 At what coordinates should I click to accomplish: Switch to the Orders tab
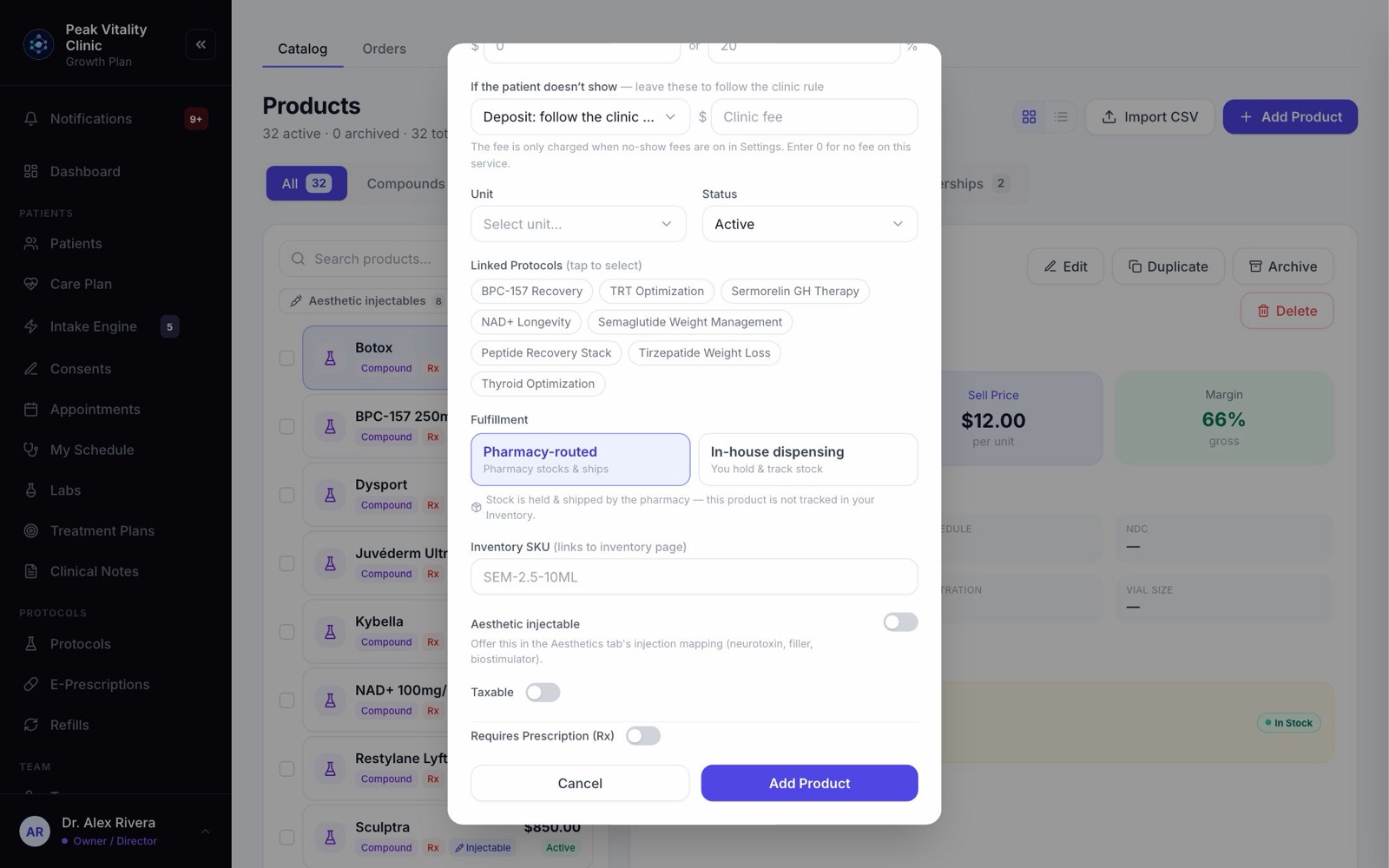point(384,49)
